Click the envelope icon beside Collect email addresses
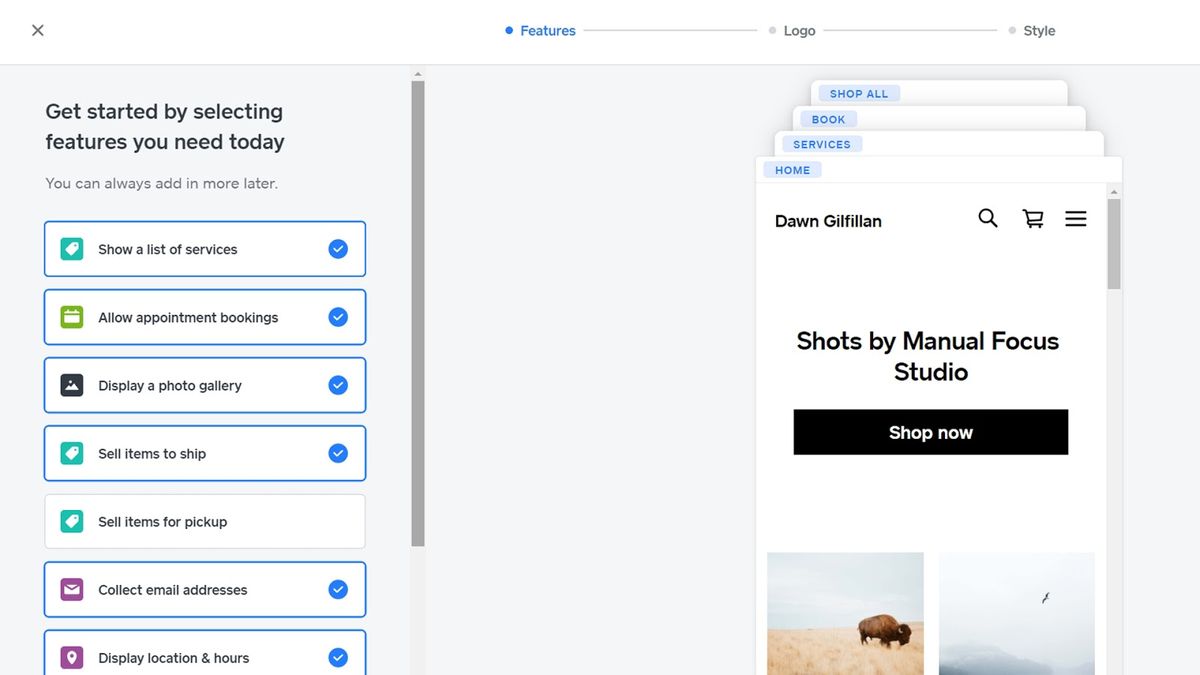 click(71, 589)
